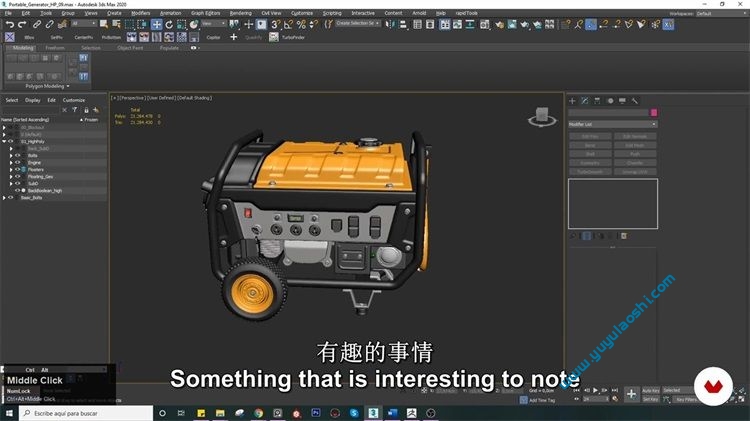Activate the Select and Link tool
This screenshot has height=421, width=750.
pyautogui.click(x=37, y=24)
